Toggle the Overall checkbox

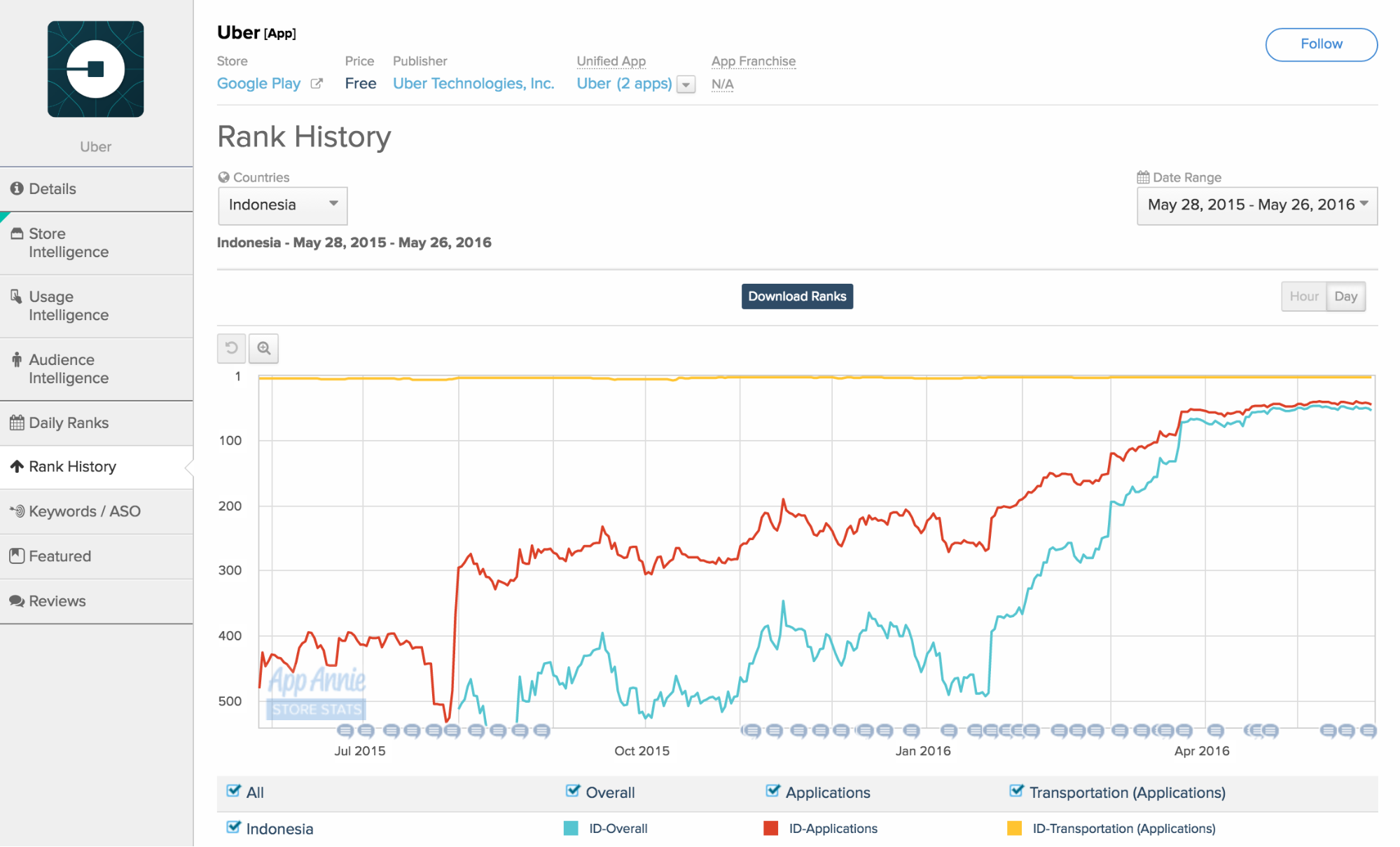(573, 791)
